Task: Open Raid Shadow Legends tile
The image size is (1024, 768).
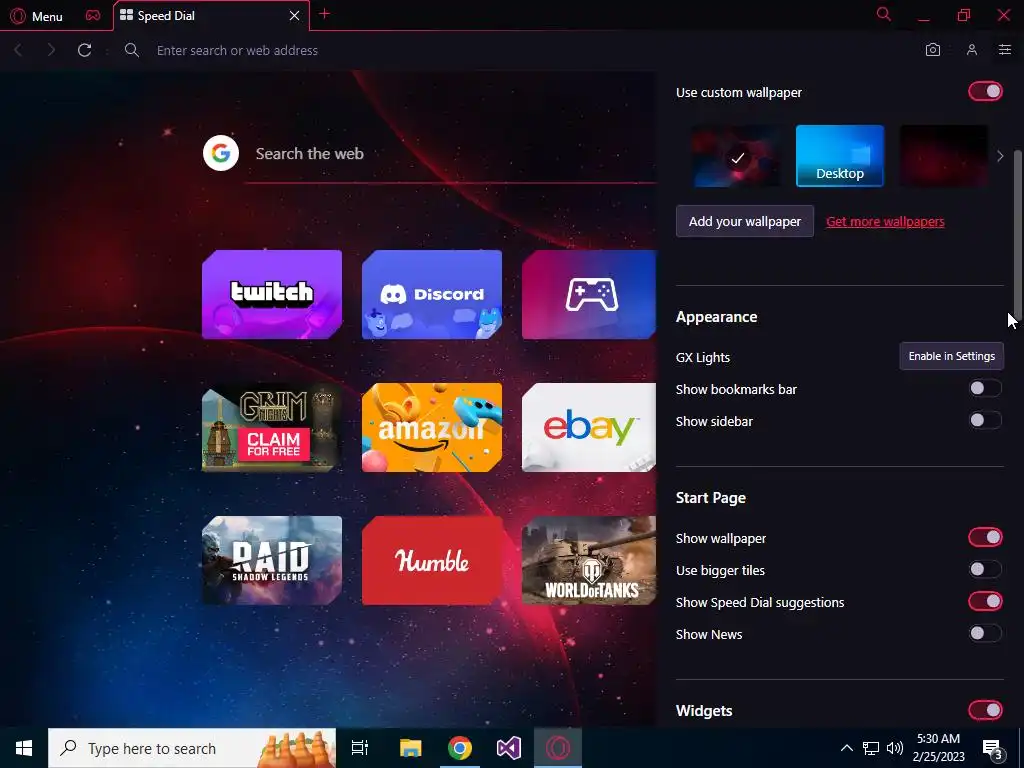Action: coord(272,561)
